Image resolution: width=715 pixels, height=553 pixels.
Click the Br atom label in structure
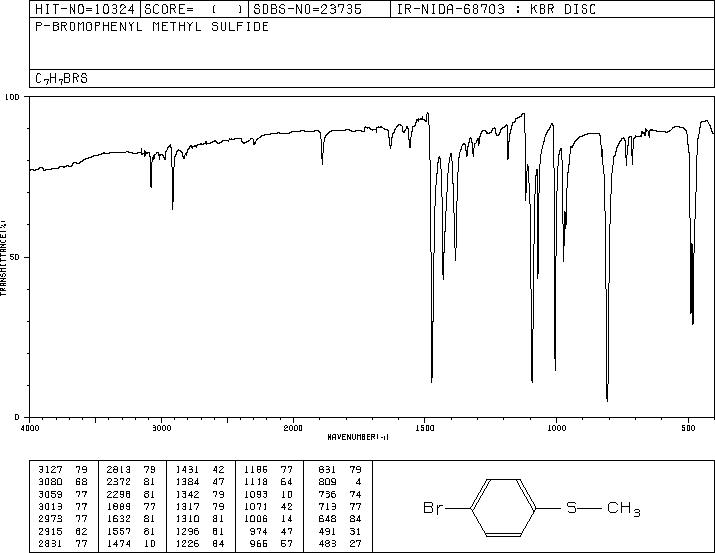(x=433, y=507)
